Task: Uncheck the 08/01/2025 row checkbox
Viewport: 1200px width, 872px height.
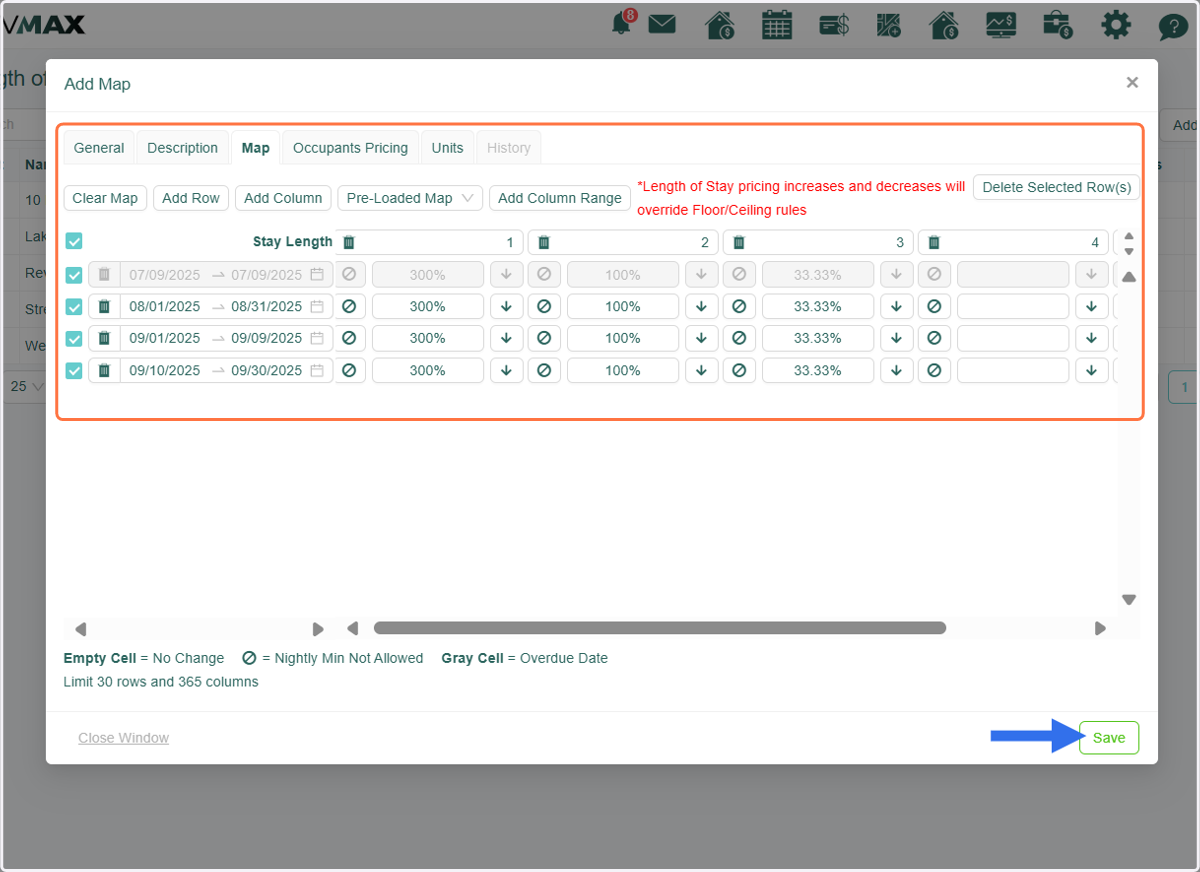Action: pos(74,307)
